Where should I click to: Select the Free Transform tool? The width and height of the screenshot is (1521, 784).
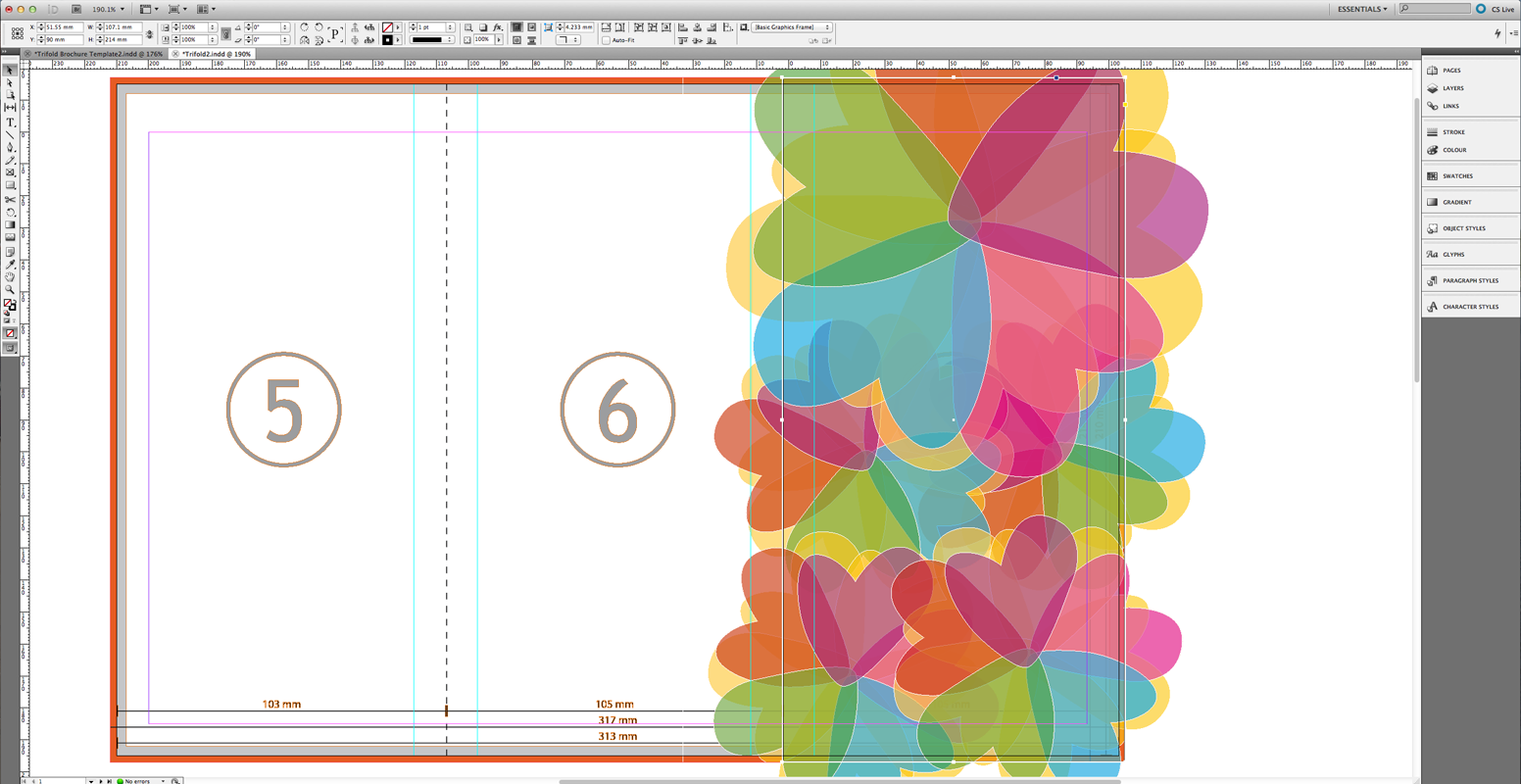coord(10,213)
